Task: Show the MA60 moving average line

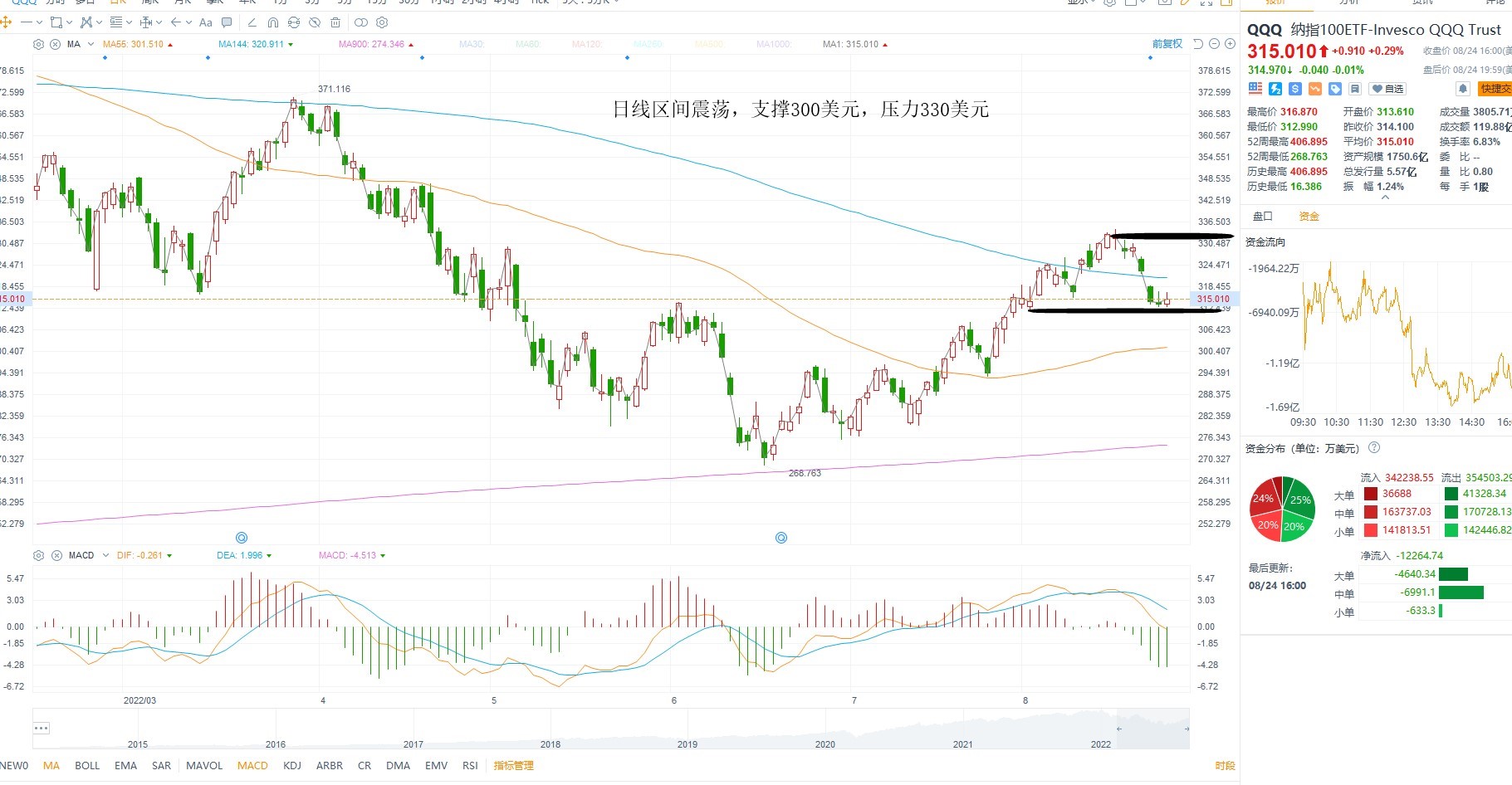Action: [x=527, y=44]
